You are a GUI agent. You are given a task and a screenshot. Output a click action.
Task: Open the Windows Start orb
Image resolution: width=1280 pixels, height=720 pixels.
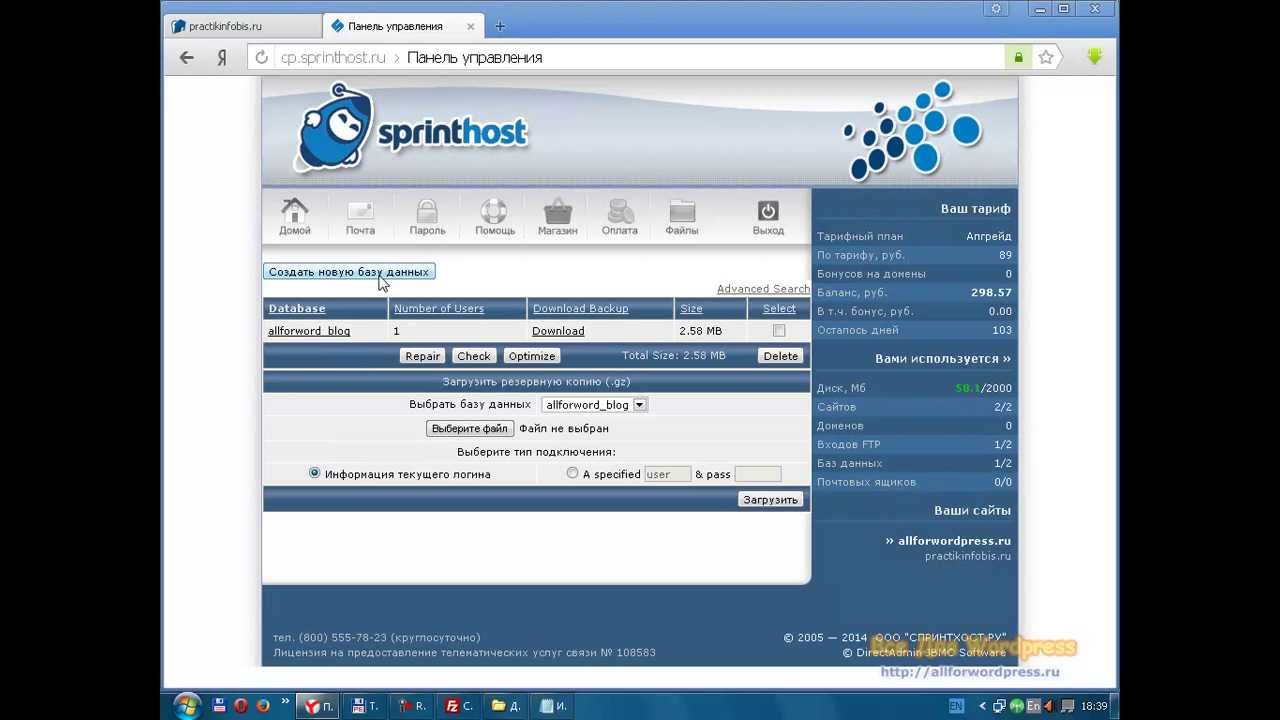(x=187, y=706)
